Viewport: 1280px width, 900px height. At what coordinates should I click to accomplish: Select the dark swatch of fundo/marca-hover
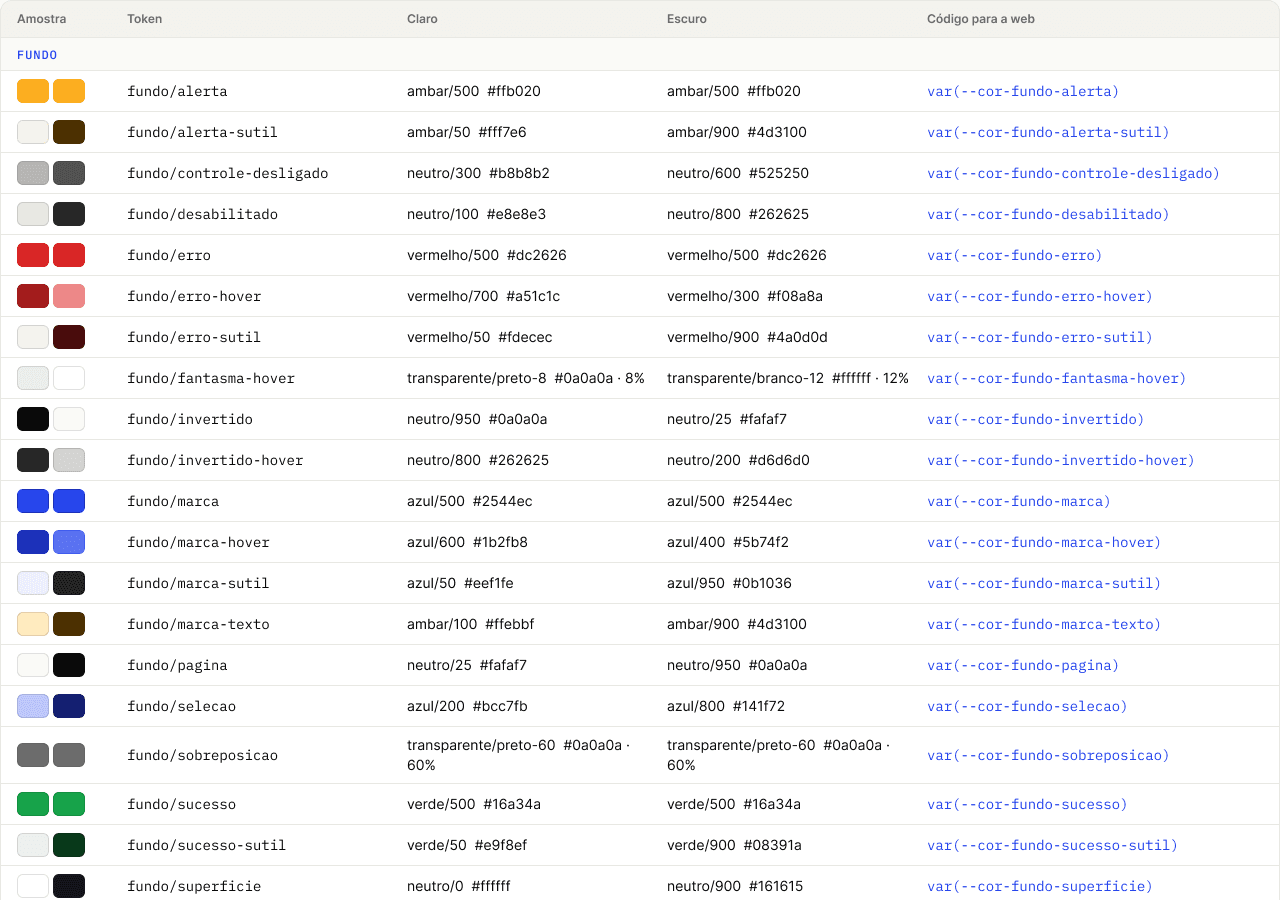tap(69, 542)
